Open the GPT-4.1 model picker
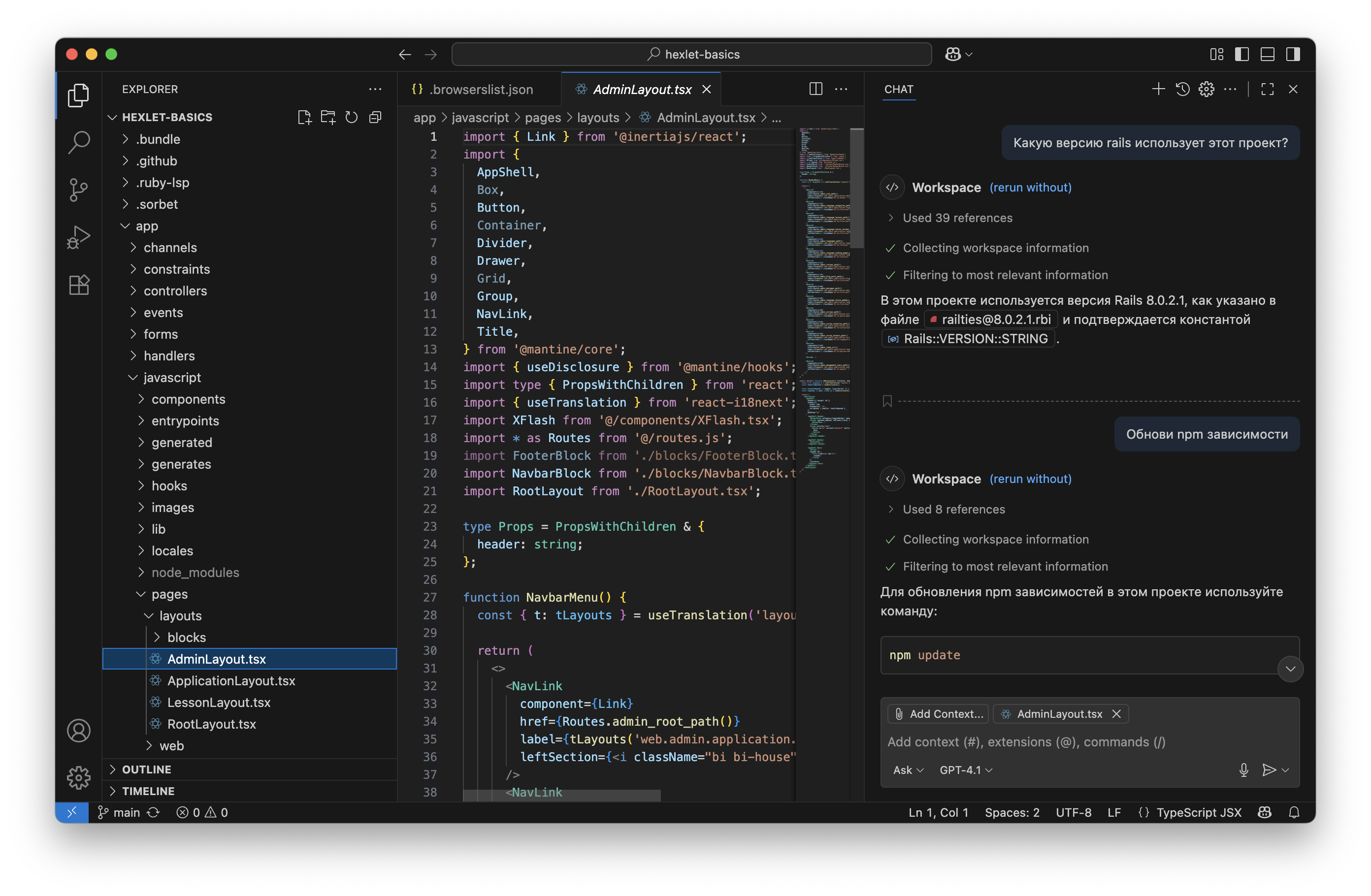Image resolution: width=1371 pixels, height=896 pixels. tap(965, 770)
